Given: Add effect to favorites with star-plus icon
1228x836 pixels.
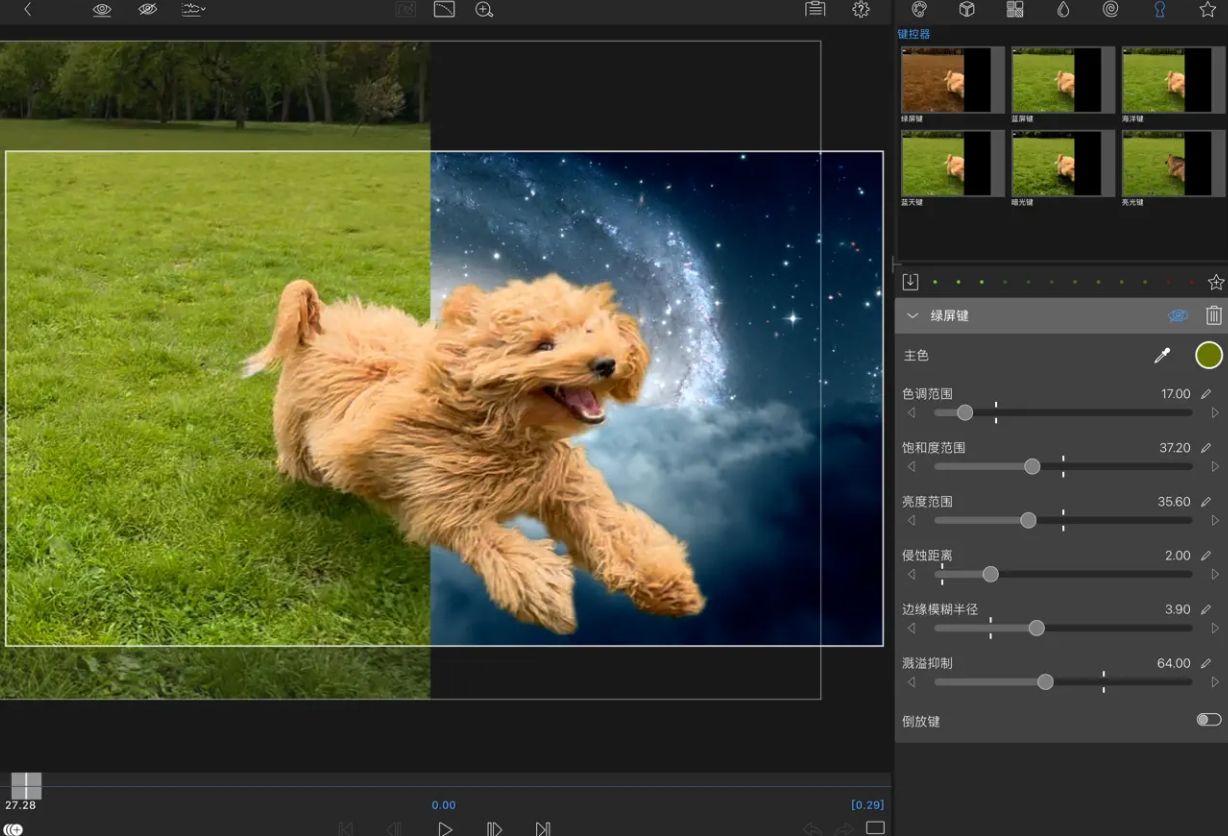Looking at the screenshot, I should coord(1216,282).
